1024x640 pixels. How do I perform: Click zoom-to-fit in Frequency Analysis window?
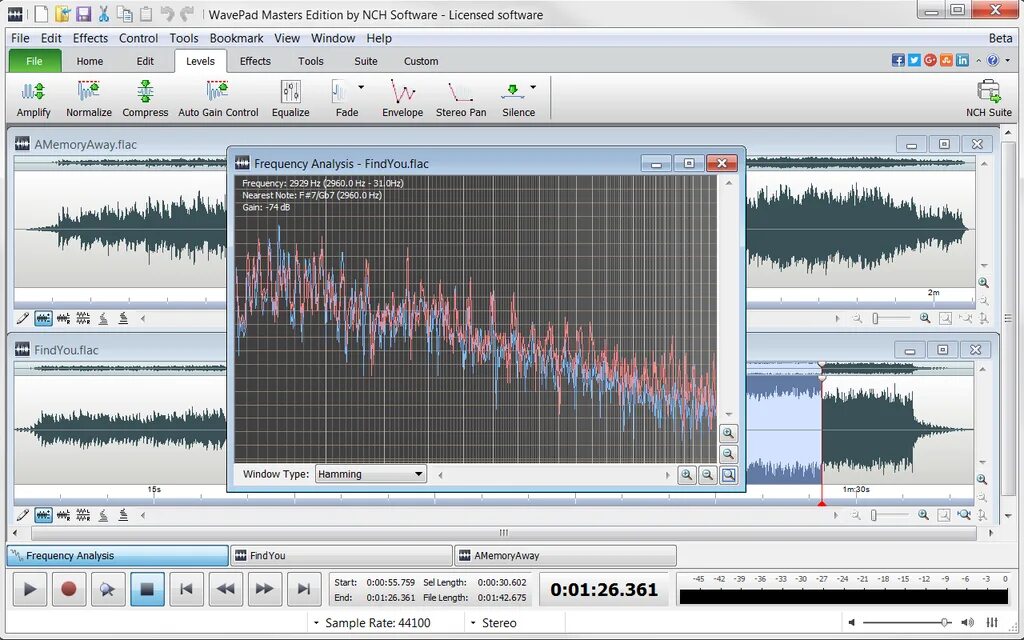(x=728, y=475)
